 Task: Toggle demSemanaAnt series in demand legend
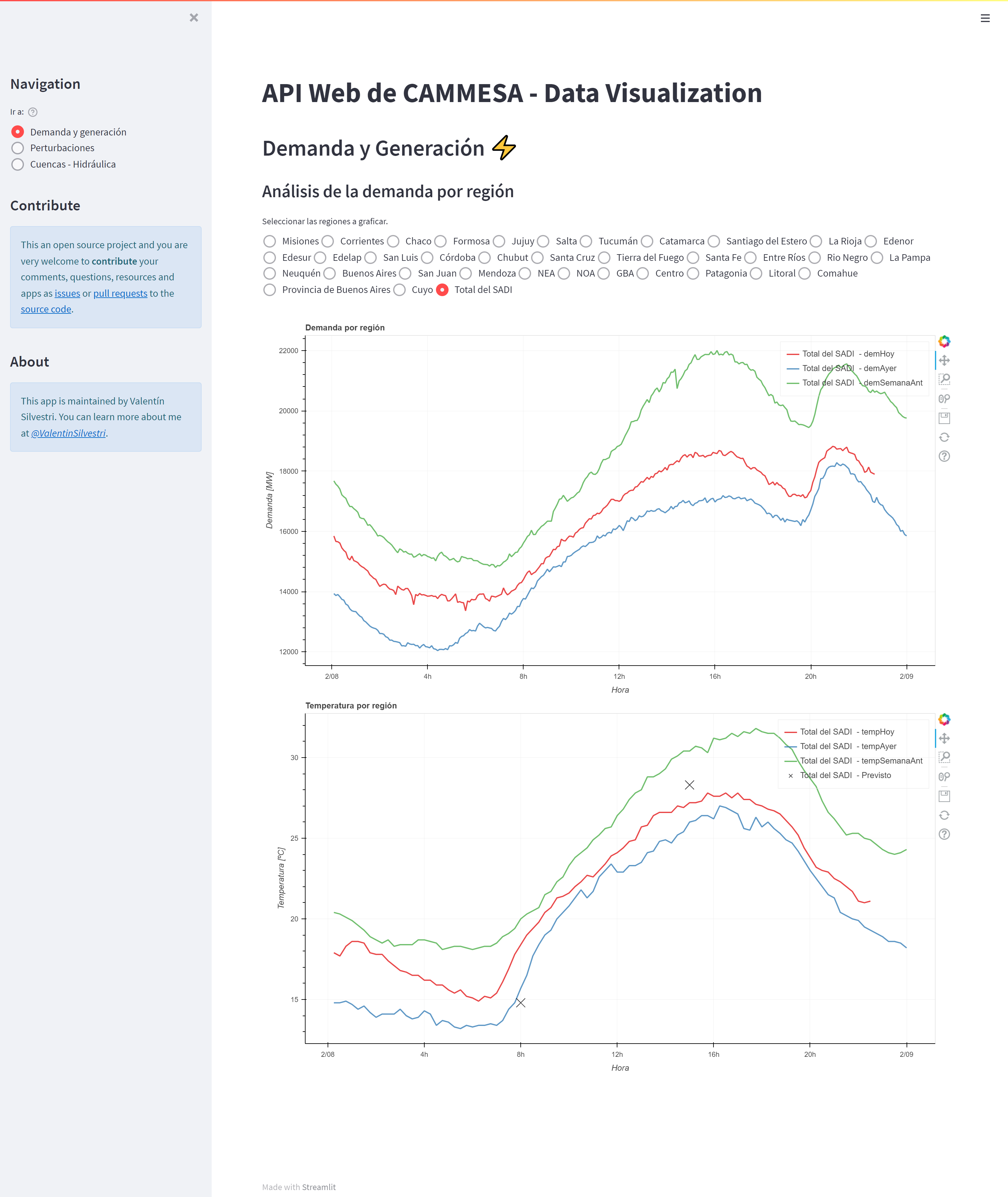(x=854, y=383)
